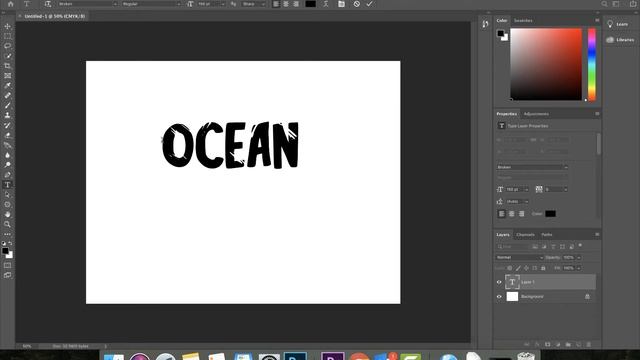Select the History Brush tool

(7, 125)
